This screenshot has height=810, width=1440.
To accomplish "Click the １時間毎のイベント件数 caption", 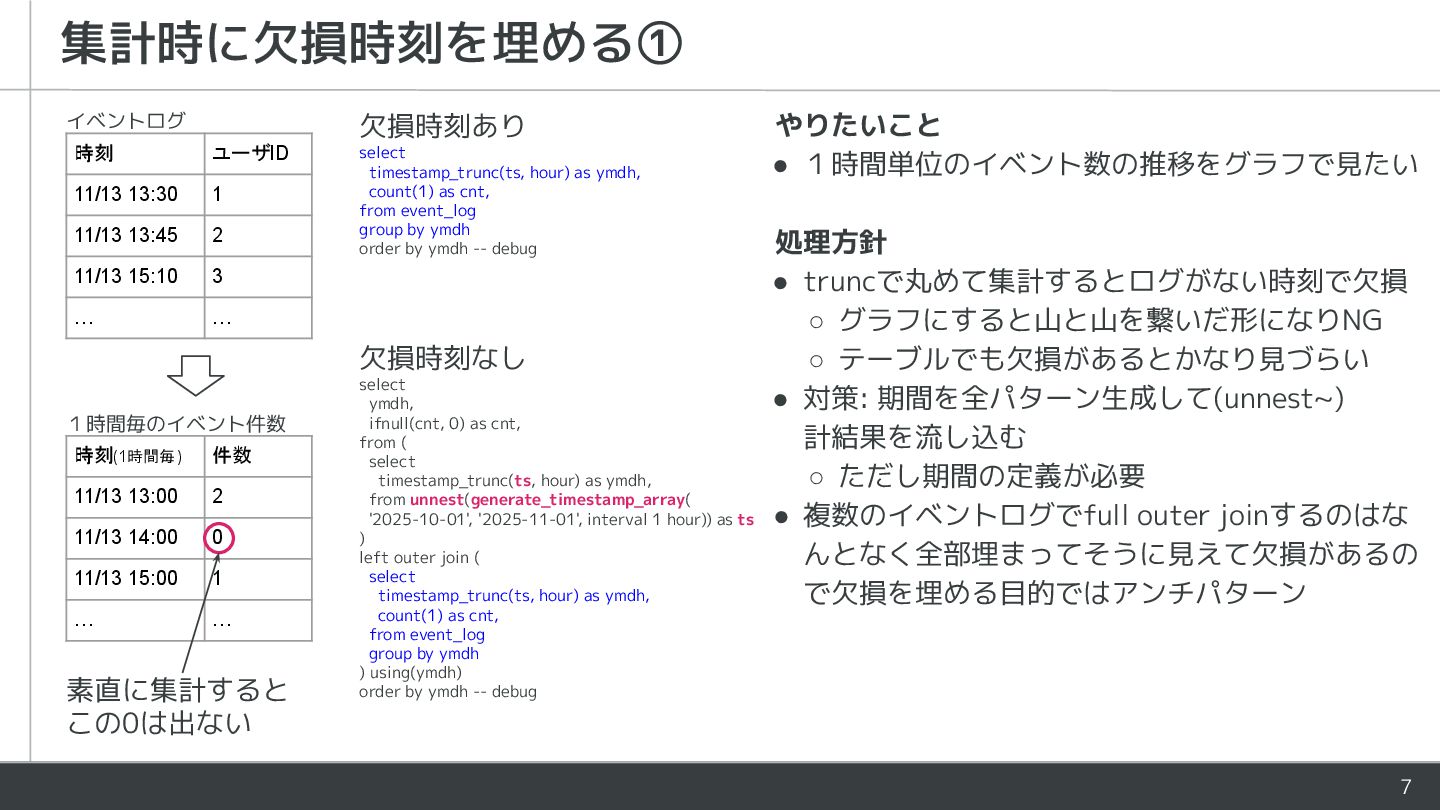I will pos(176,423).
